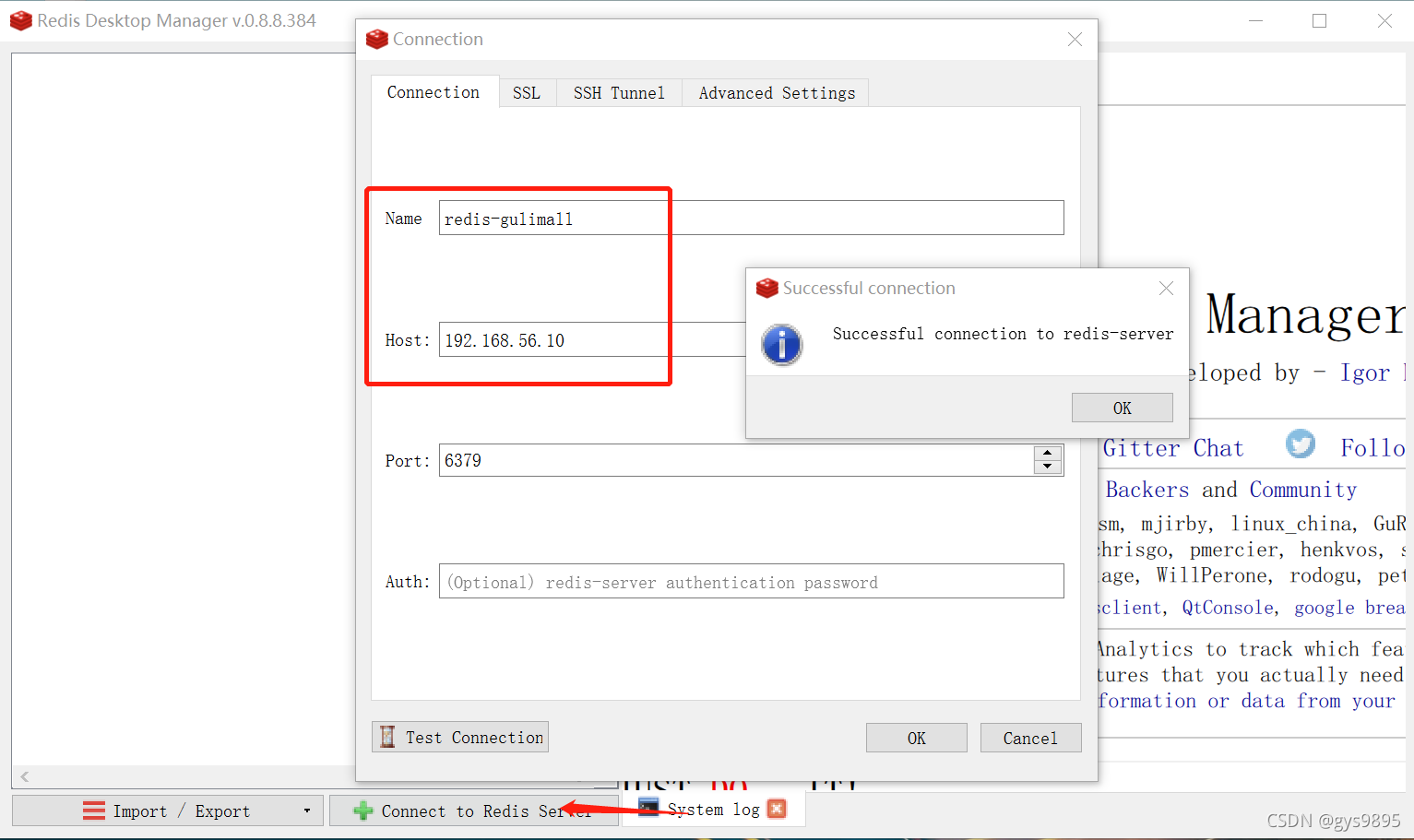Image resolution: width=1414 pixels, height=840 pixels.
Task: Click Redis Desktop Manager app icon
Action: [x=21, y=20]
